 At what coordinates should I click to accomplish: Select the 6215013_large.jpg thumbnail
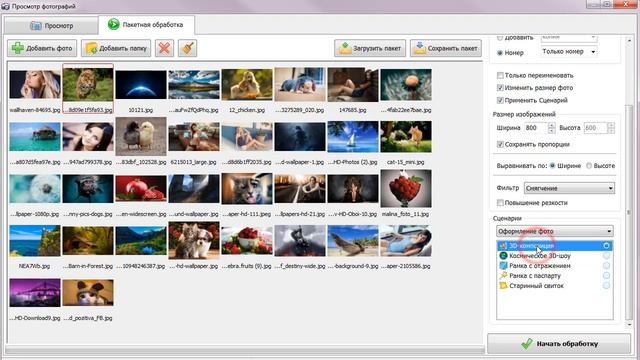194,137
